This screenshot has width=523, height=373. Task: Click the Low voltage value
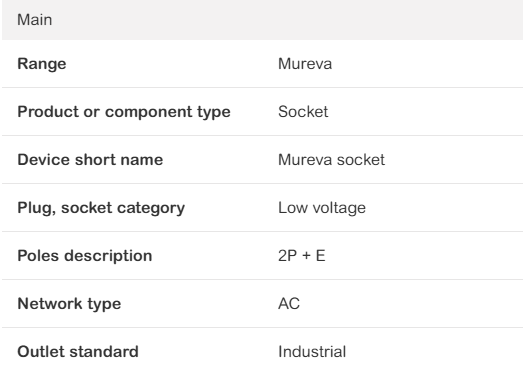point(322,208)
